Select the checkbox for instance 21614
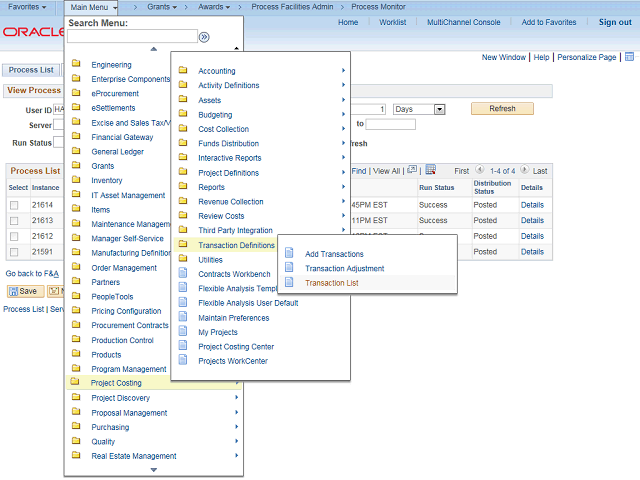 coord(14,205)
